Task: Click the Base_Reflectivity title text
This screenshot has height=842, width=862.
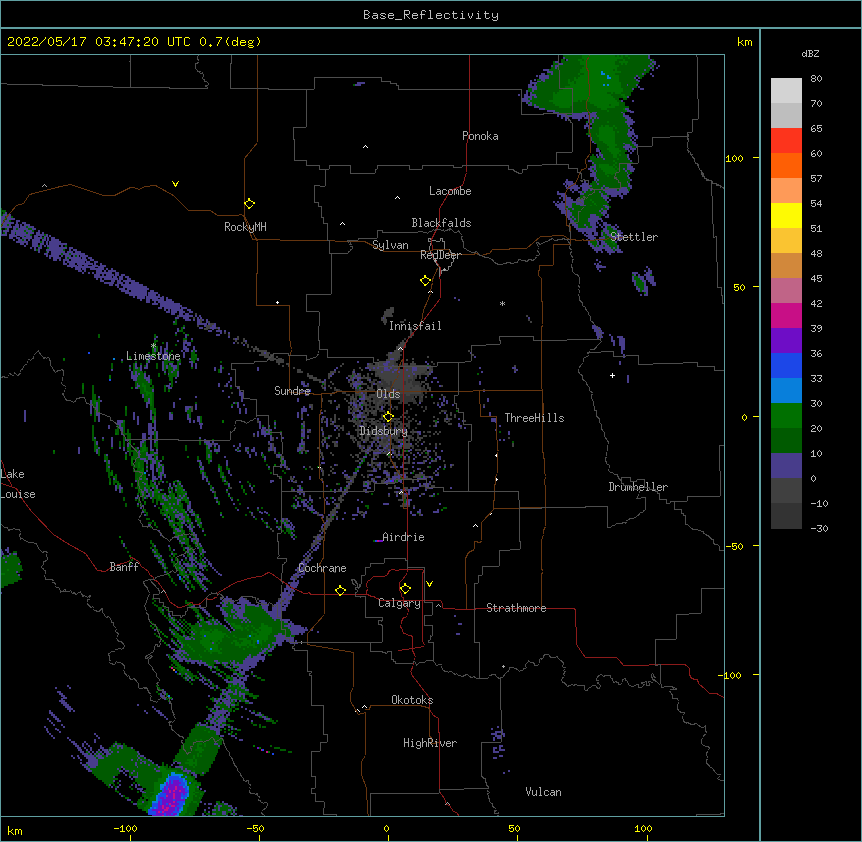Action: coord(431,15)
